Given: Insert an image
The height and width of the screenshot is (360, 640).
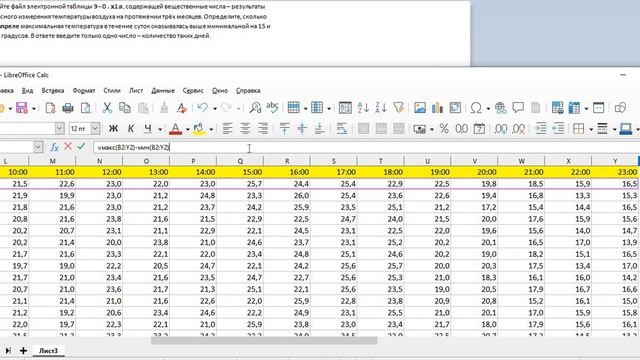Looking at the screenshot, I should (x=420, y=108).
